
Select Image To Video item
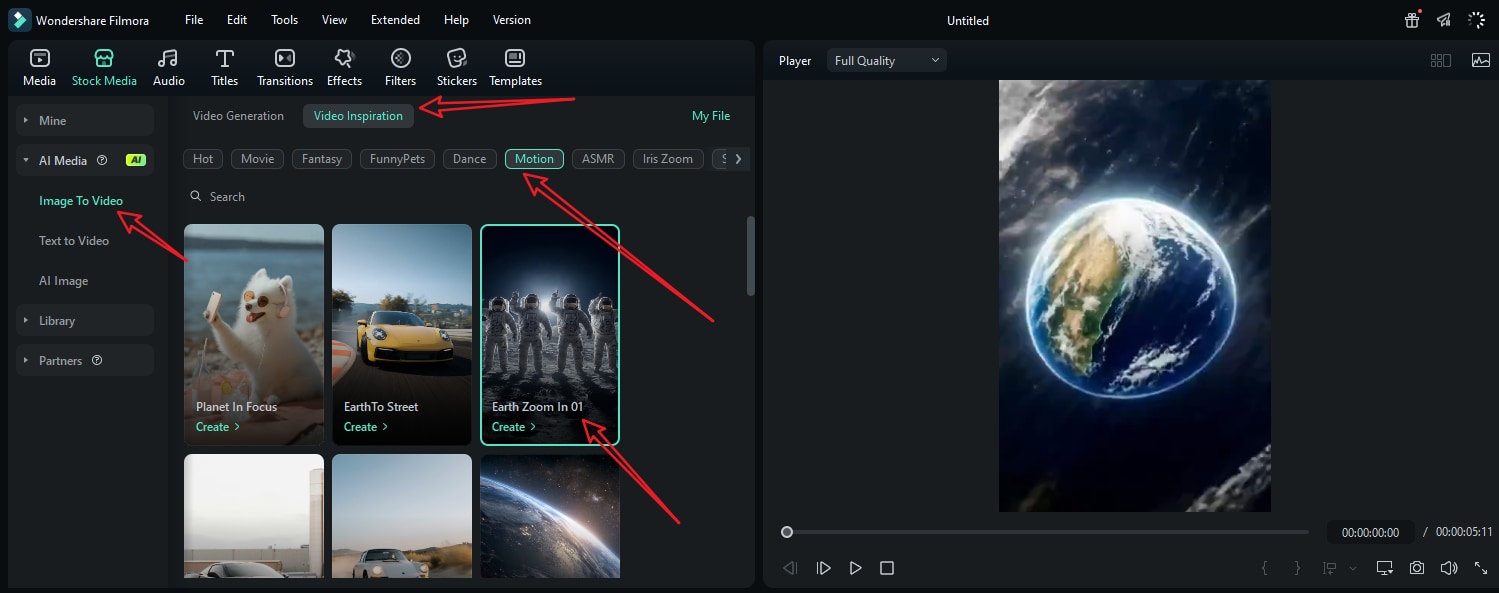81,200
